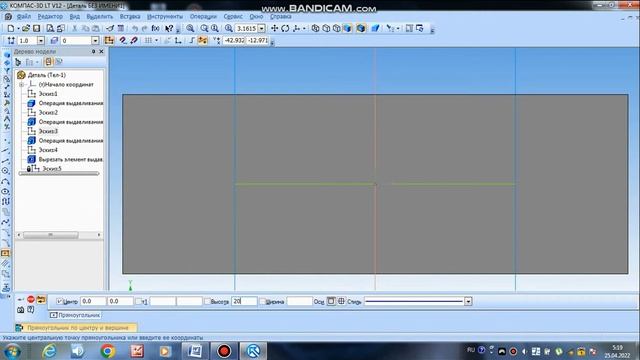Viewport: 640px width, 360px height.
Task: Select the Circle tool in left toolbar
Action: tap(6, 171)
